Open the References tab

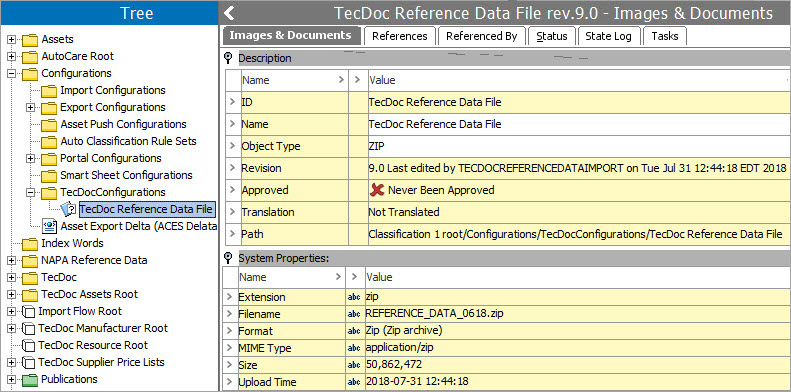pos(400,36)
